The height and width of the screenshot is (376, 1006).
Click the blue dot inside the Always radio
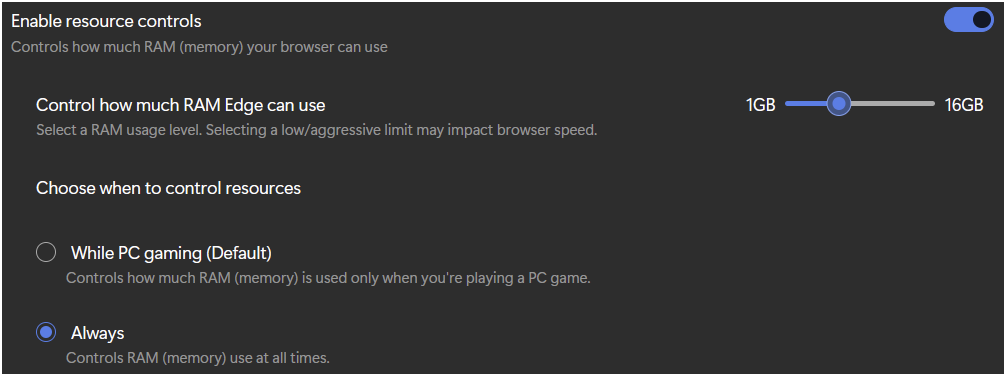point(46,332)
